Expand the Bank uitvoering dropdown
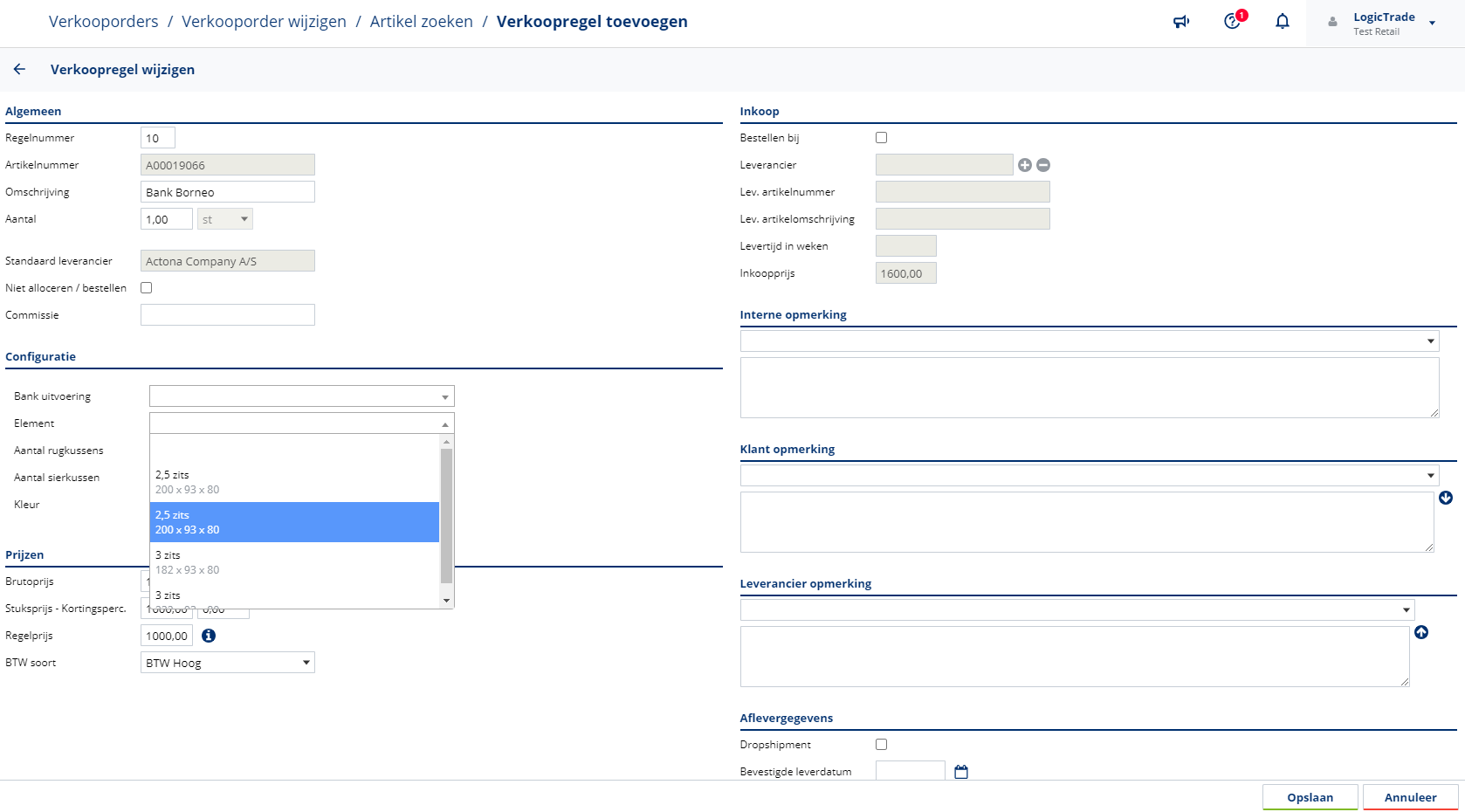 click(301, 396)
